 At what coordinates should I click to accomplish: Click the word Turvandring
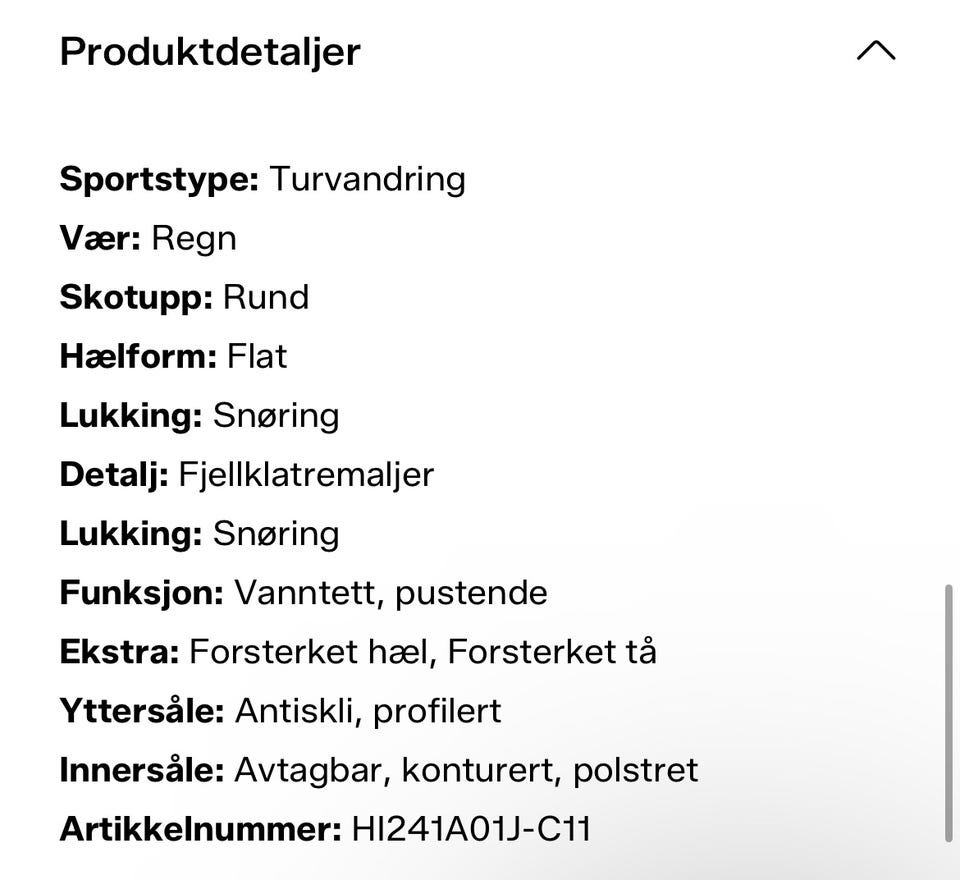(368, 180)
